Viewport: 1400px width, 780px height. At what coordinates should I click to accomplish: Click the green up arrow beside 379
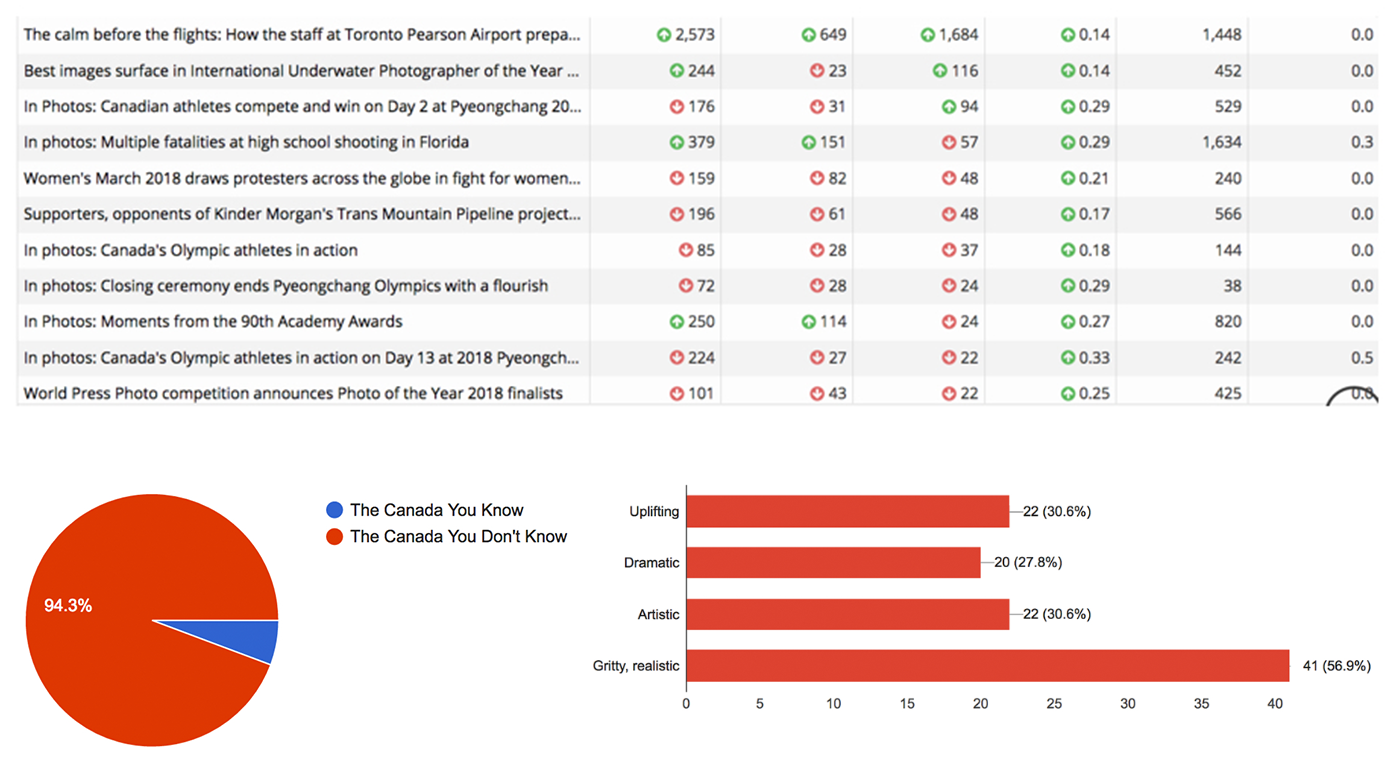677,143
